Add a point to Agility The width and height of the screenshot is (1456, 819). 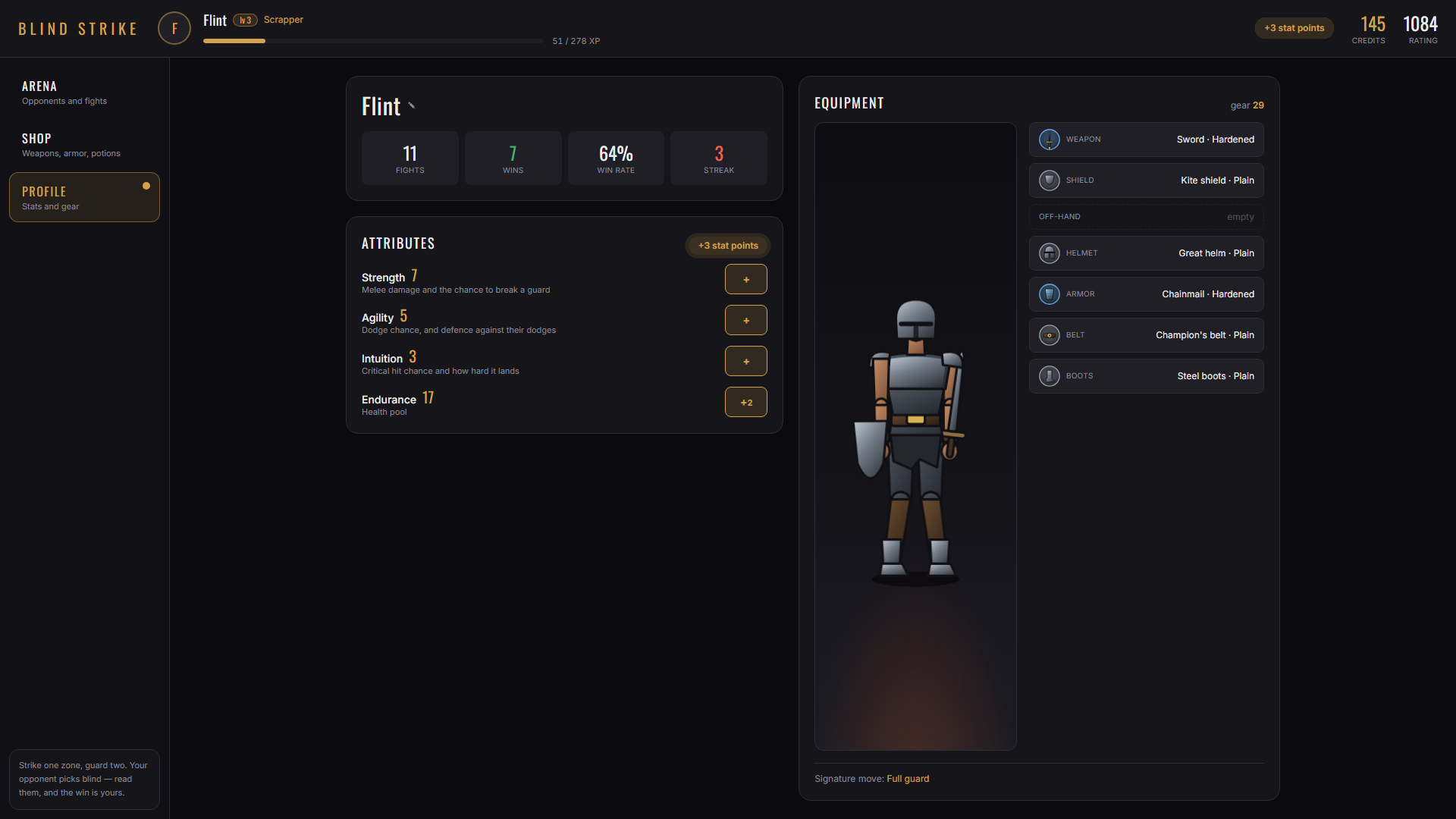(x=746, y=320)
